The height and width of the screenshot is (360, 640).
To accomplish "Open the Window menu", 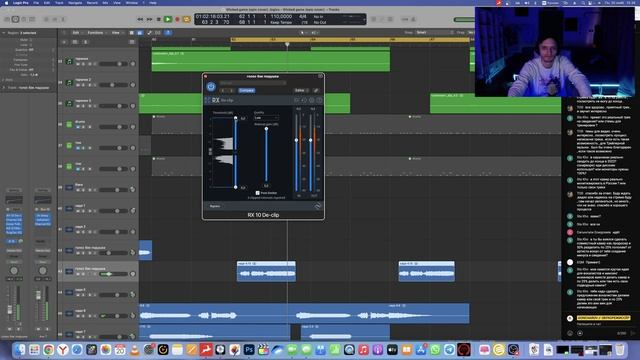I will [131, 2].
